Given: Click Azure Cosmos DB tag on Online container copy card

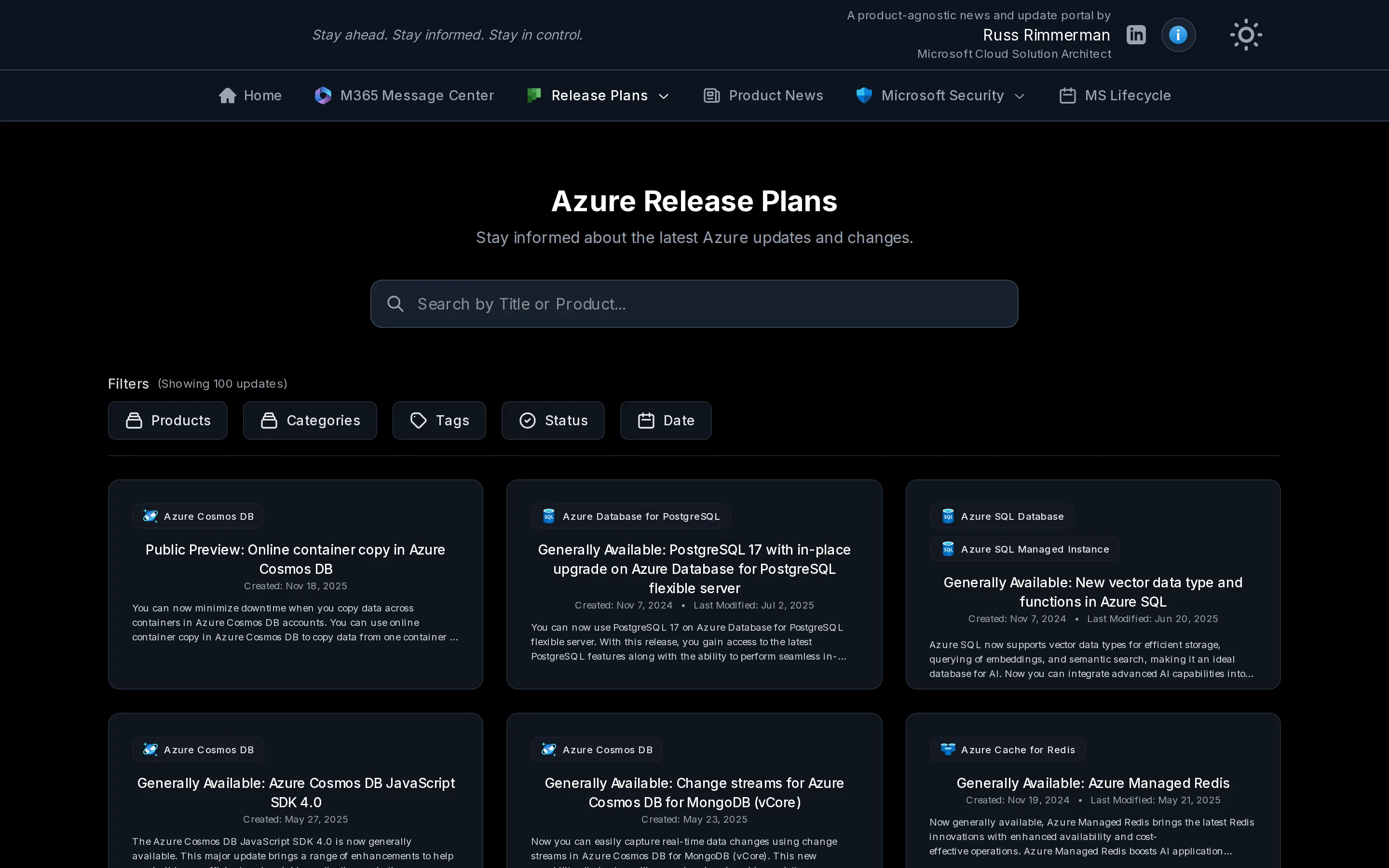Looking at the screenshot, I should (x=198, y=516).
